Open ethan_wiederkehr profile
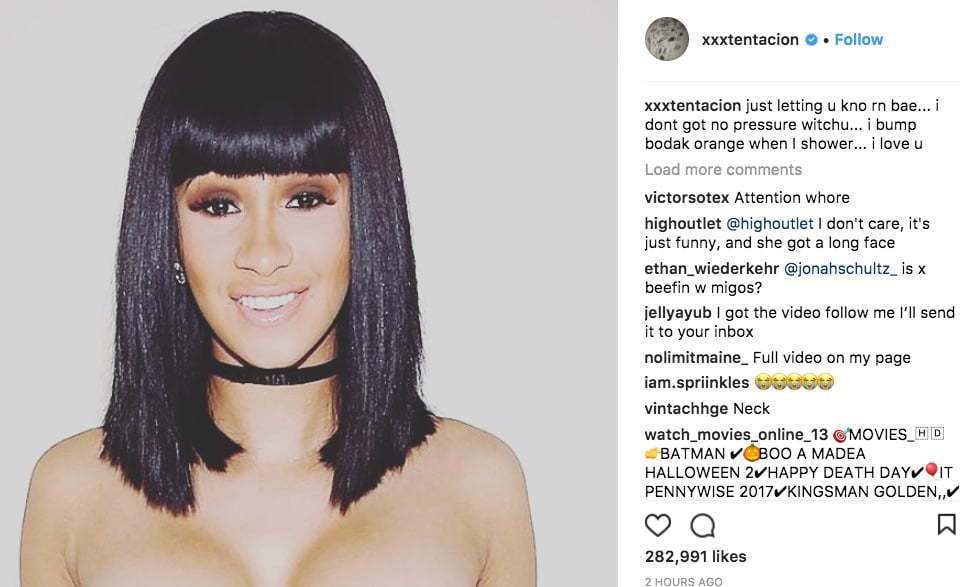This screenshot has height=587, width=974. pyautogui.click(x=711, y=268)
